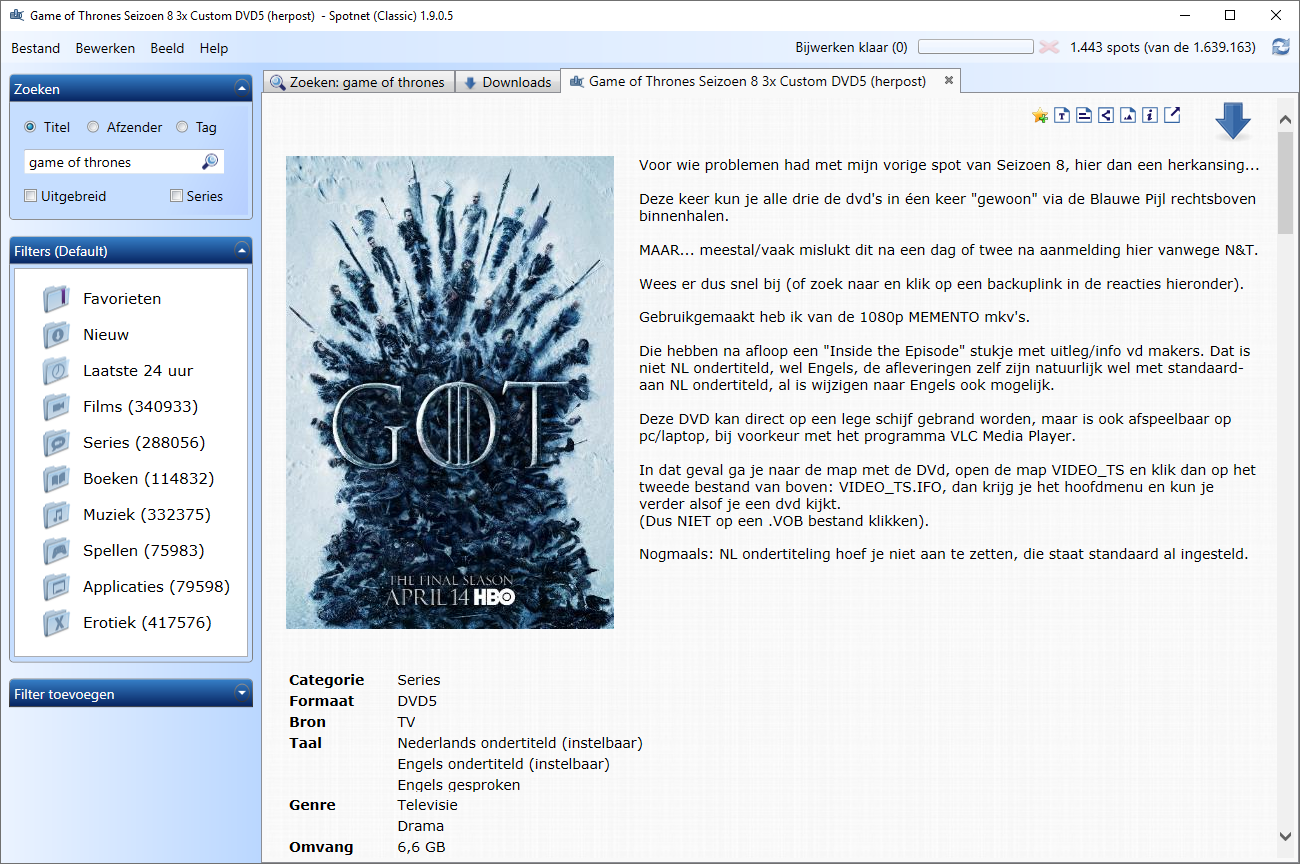This screenshot has width=1300, height=864.
Task: Expand the Filter toevoegen panel
Action: click(x=241, y=693)
